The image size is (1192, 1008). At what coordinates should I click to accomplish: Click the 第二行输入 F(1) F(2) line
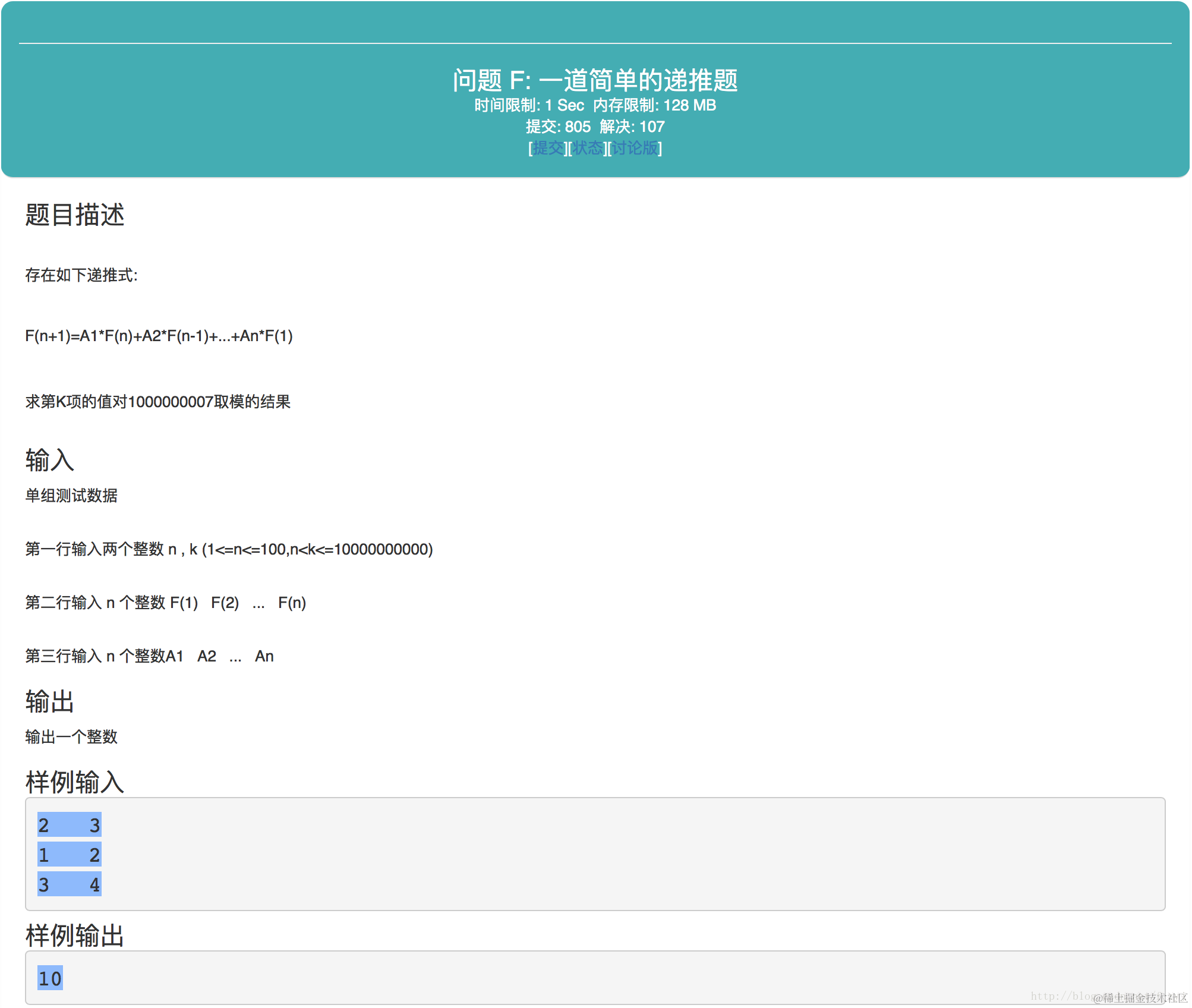165,603
